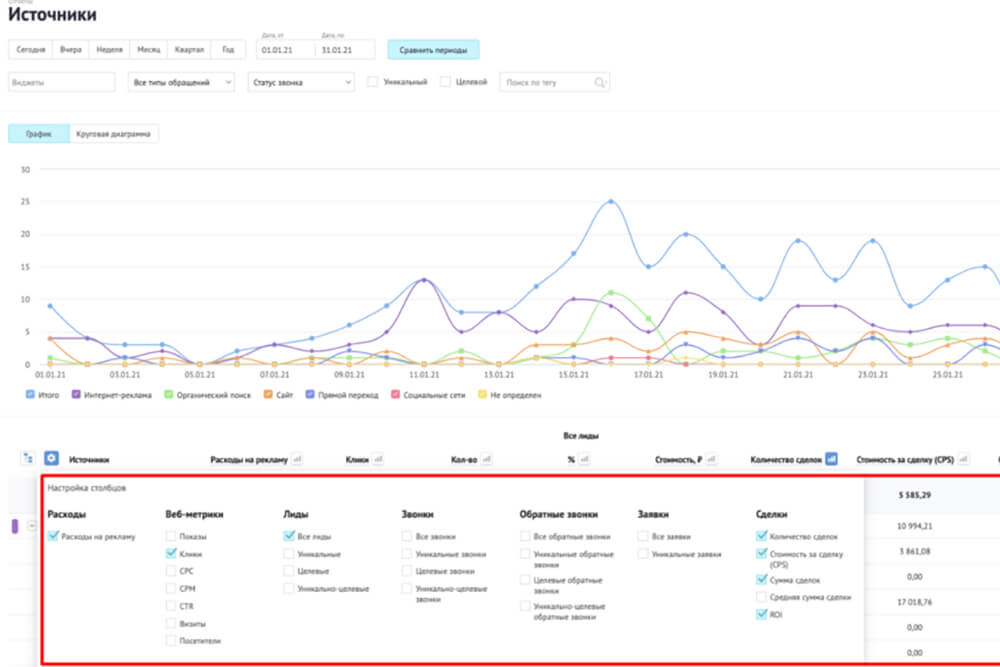Open the column settings gear icon
The height and width of the screenshot is (667, 1000).
(x=51, y=458)
